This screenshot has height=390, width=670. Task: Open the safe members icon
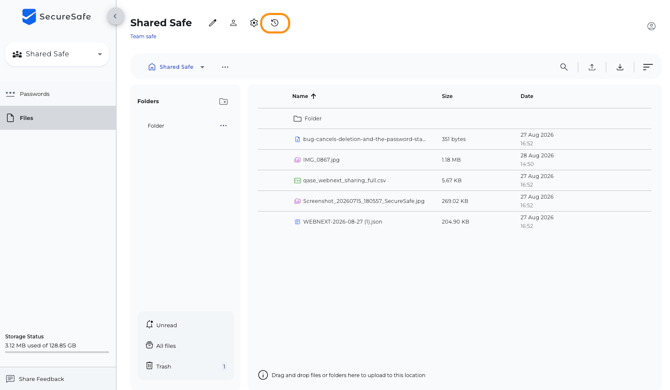tap(233, 23)
